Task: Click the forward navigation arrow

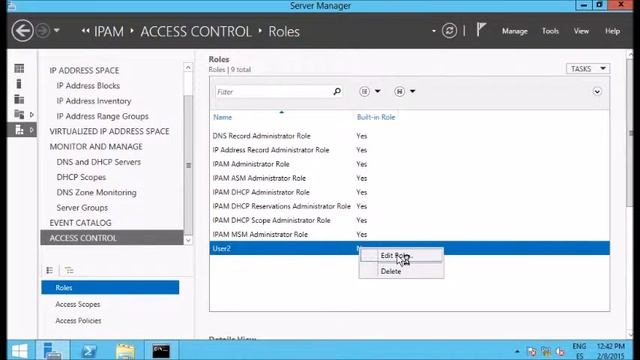Action: (42, 31)
